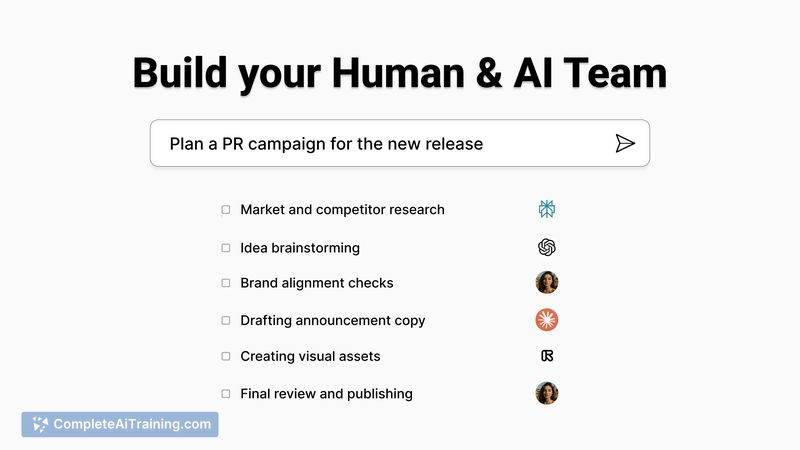The image size is (800, 450).
Task: Enable the Brand alignment checks checkbox
Action: click(x=226, y=283)
